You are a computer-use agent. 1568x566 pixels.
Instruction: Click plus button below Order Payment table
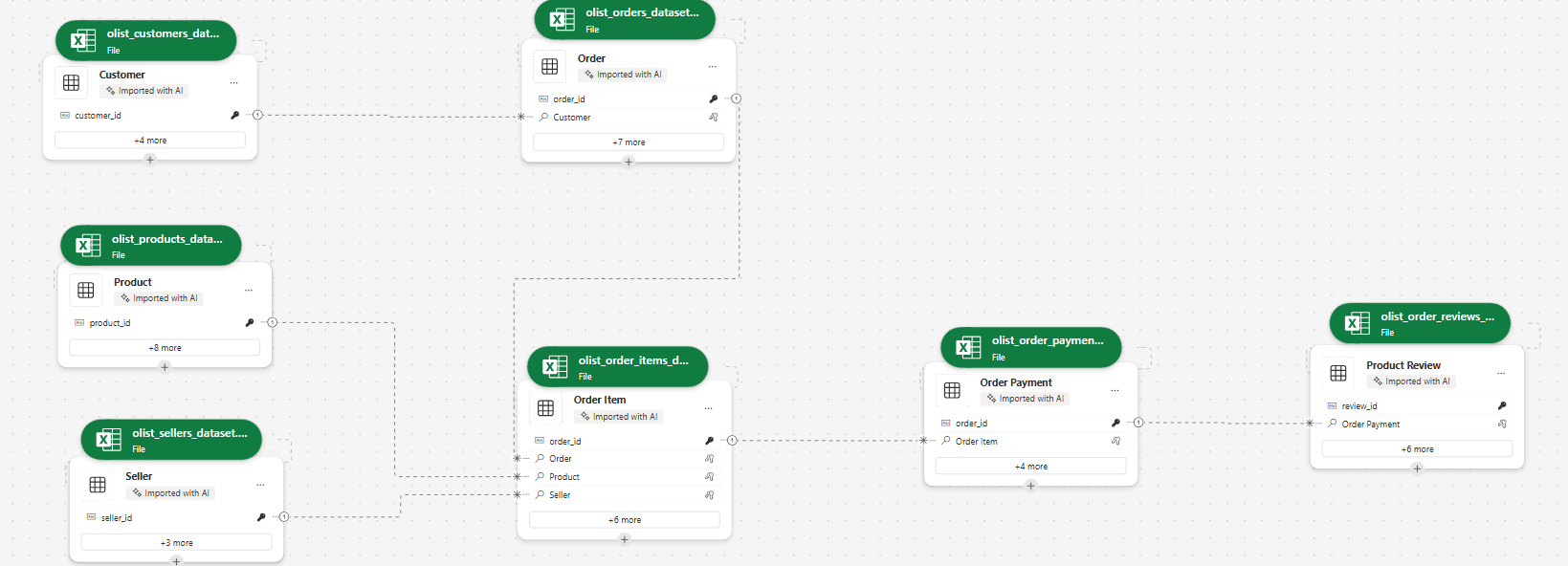1030,486
